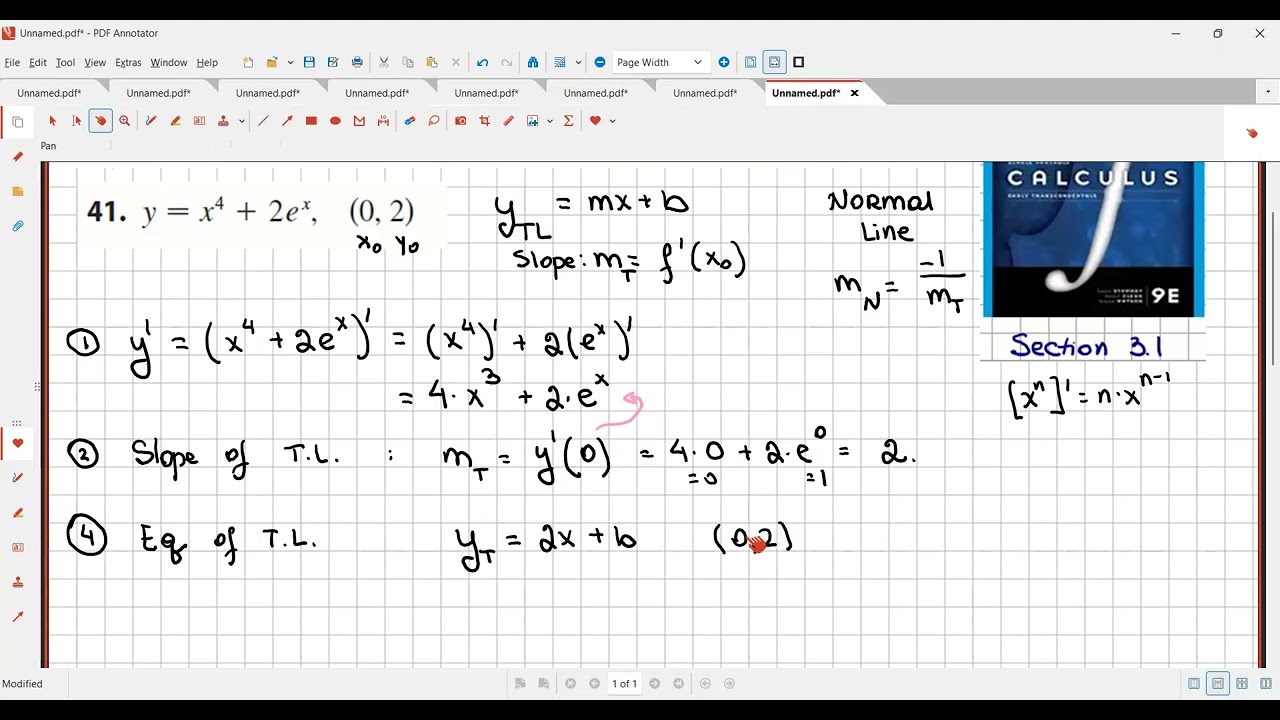
Task: Expand the Favorites heart dropdown
Action: coord(612,121)
